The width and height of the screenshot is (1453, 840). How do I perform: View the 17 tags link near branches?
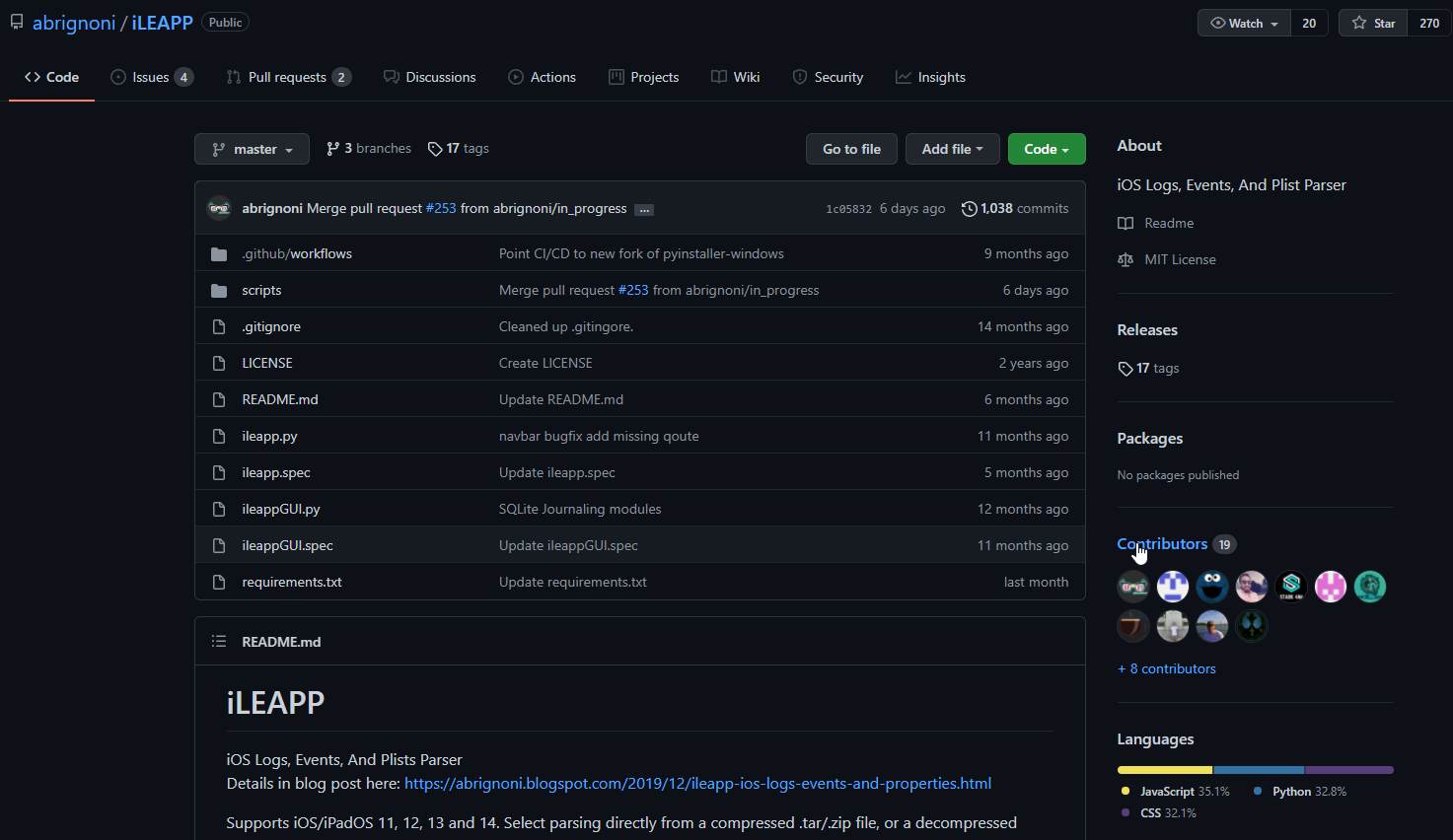click(x=459, y=148)
